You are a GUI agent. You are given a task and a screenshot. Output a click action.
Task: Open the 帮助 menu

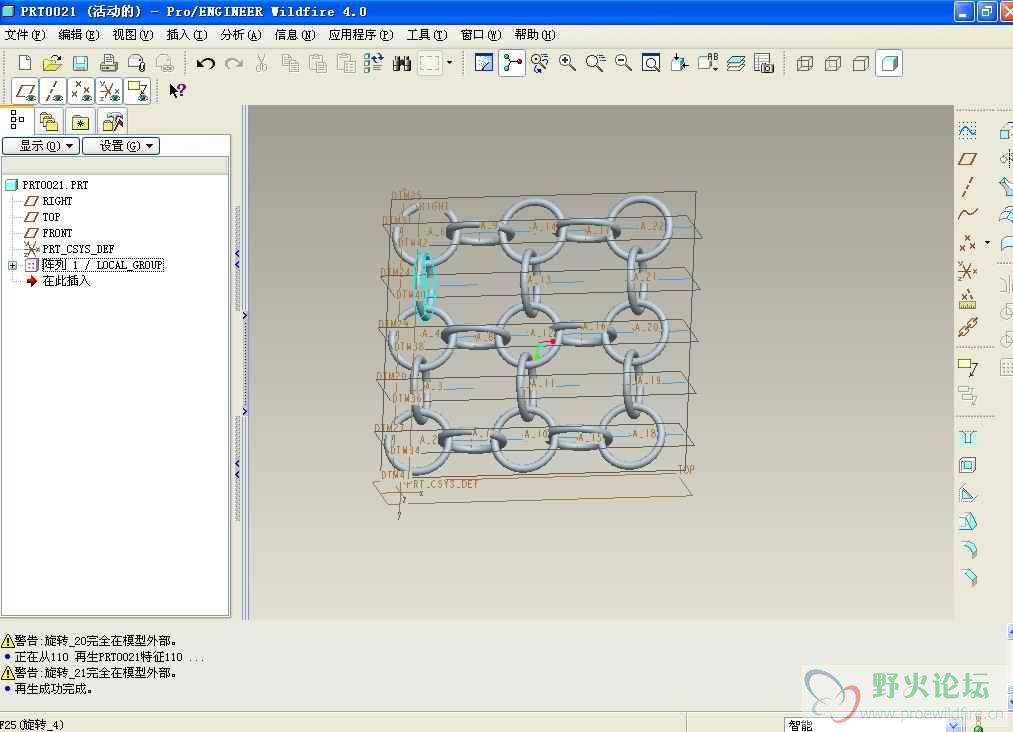[x=535, y=35]
